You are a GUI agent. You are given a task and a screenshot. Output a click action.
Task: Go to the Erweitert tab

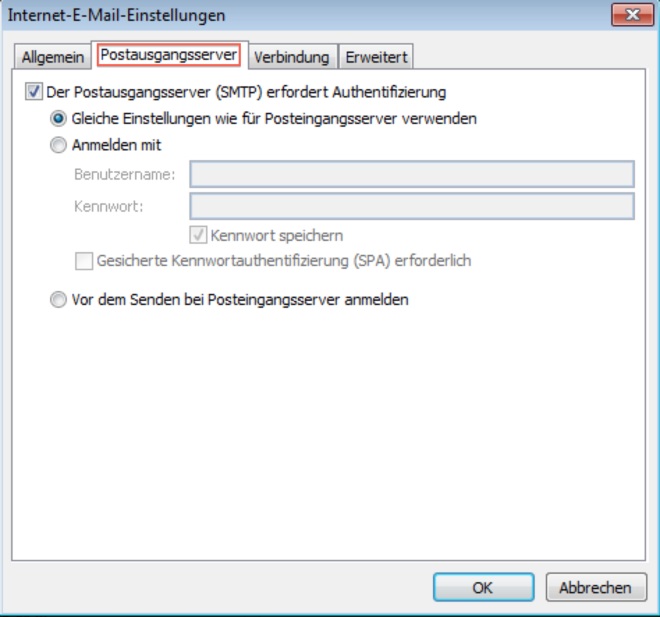(x=376, y=57)
